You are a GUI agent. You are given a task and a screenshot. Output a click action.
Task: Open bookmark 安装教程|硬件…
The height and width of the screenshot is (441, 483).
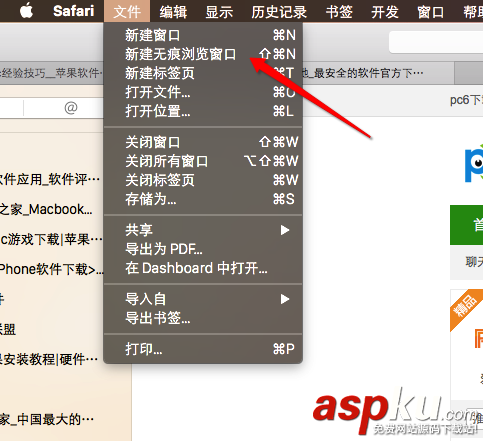click(49, 359)
